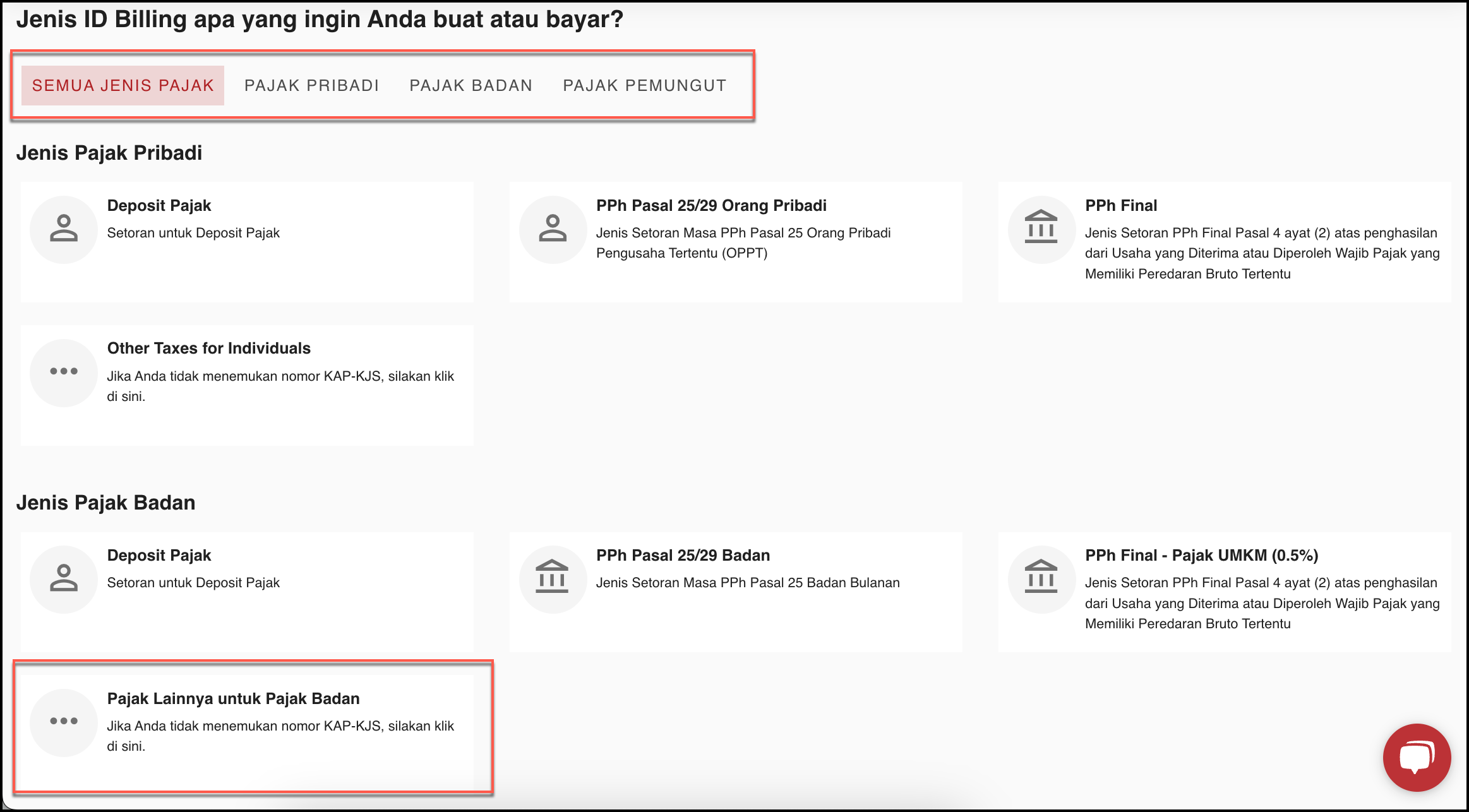Choose the PPh Final title under Pajak Pribadi
Viewport: 1469px width, 812px height.
tap(1120, 206)
